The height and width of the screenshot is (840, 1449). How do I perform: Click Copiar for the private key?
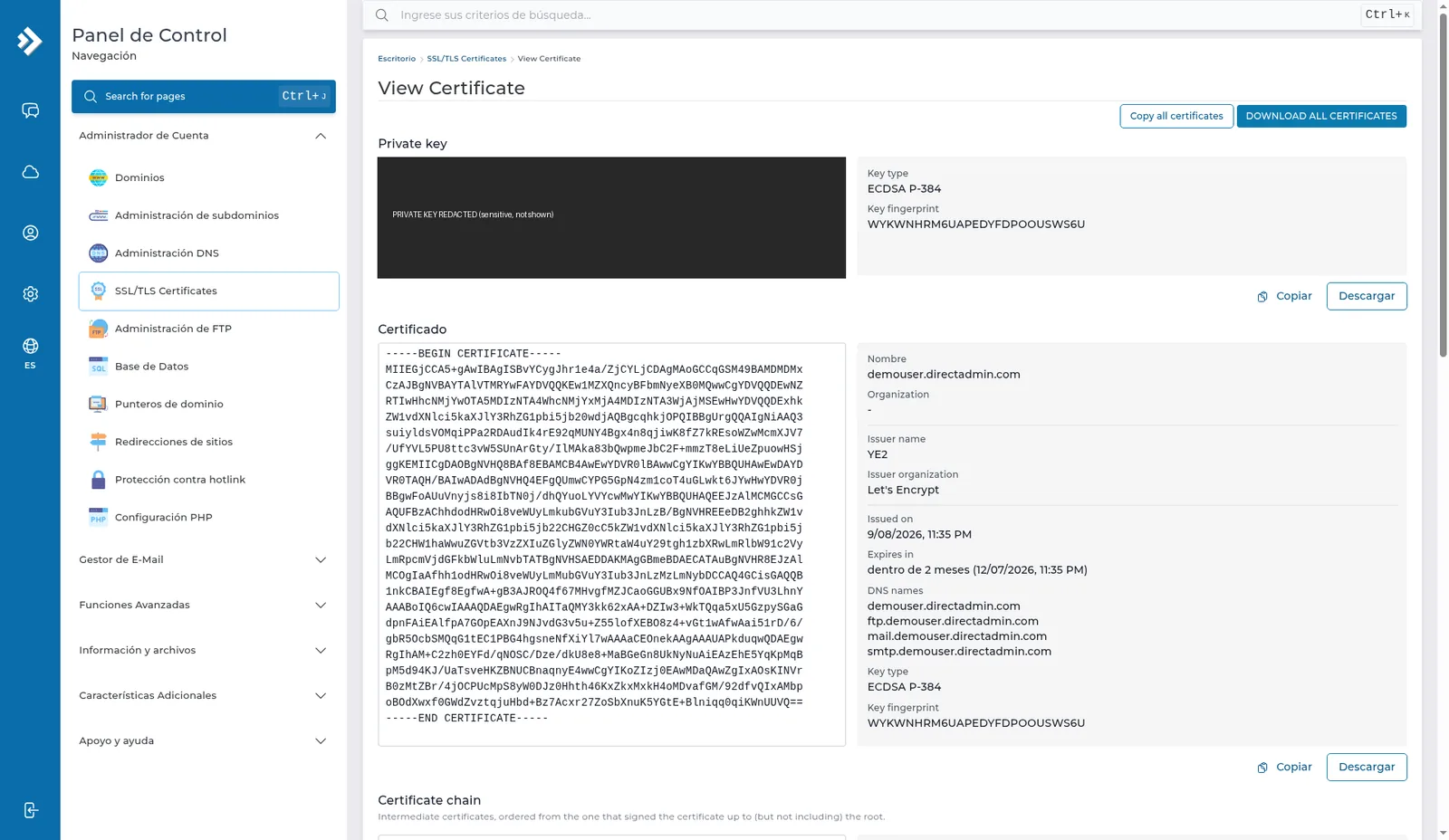click(1284, 296)
